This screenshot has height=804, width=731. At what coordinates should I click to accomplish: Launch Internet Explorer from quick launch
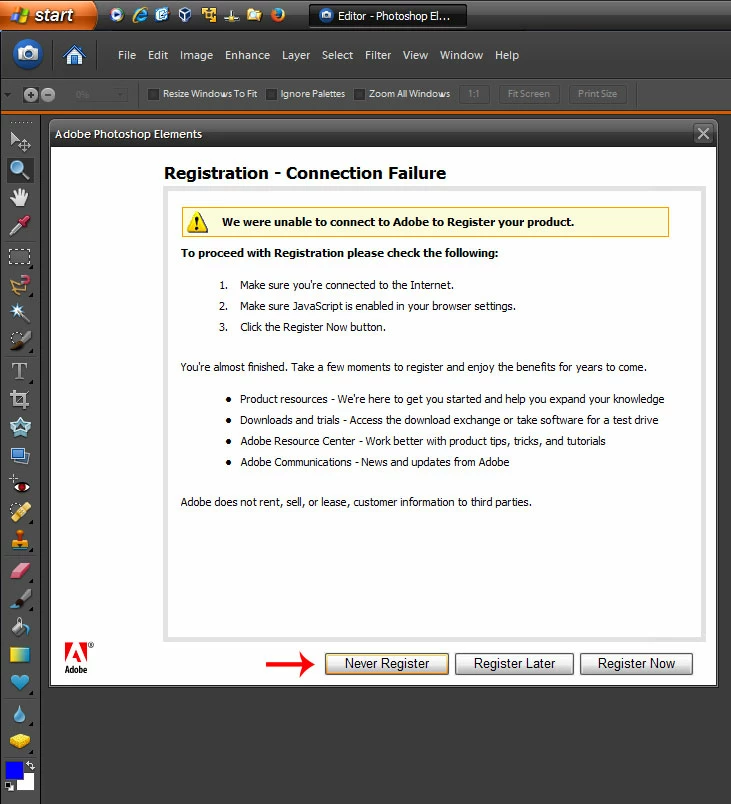tap(139, 15)
